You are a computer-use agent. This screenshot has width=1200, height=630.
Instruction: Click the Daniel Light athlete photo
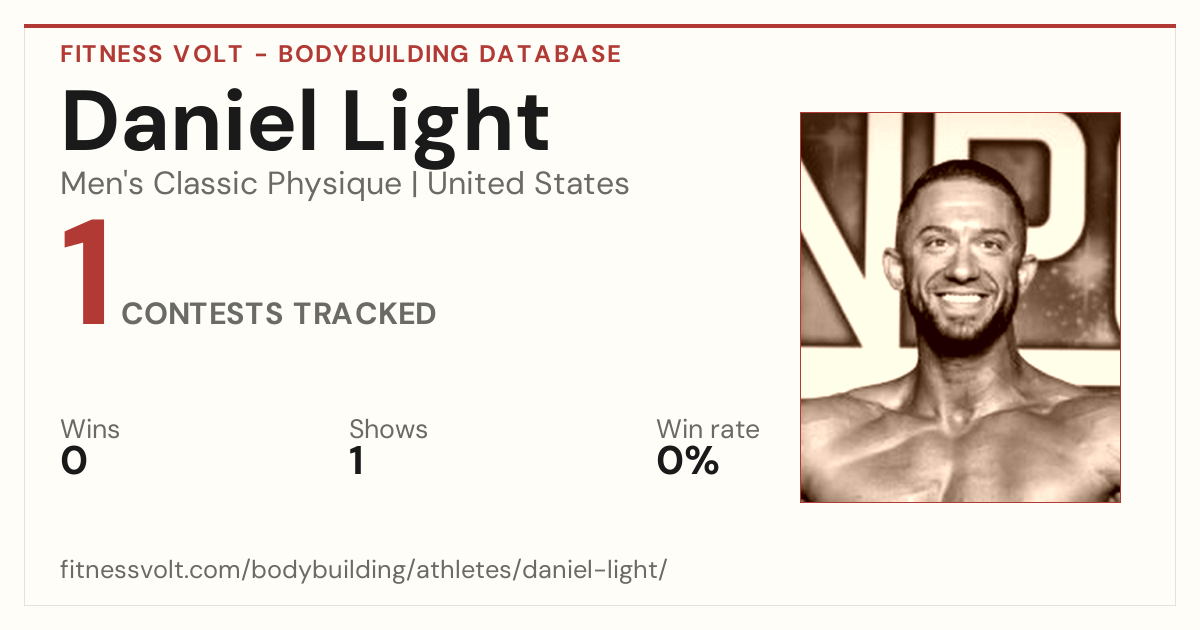pyautogui.click(x=960, y=307)
